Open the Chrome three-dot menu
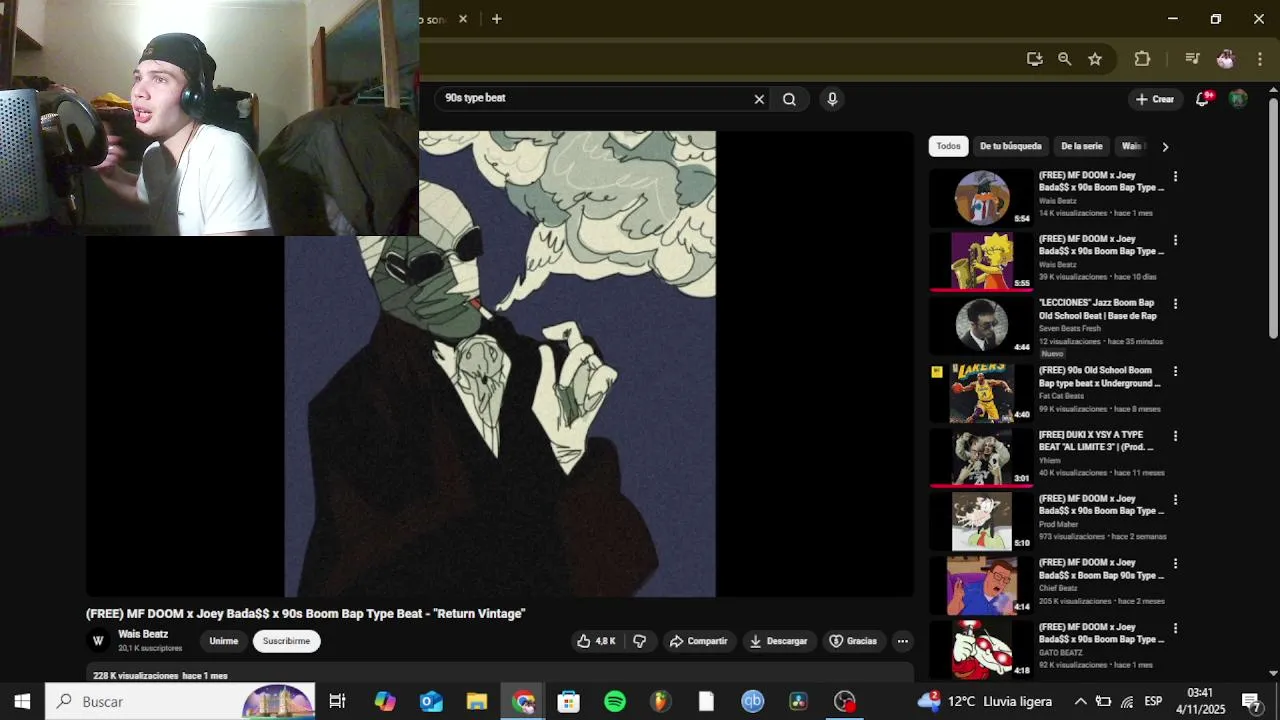Screen dimensions: 1280x720 1260,59
